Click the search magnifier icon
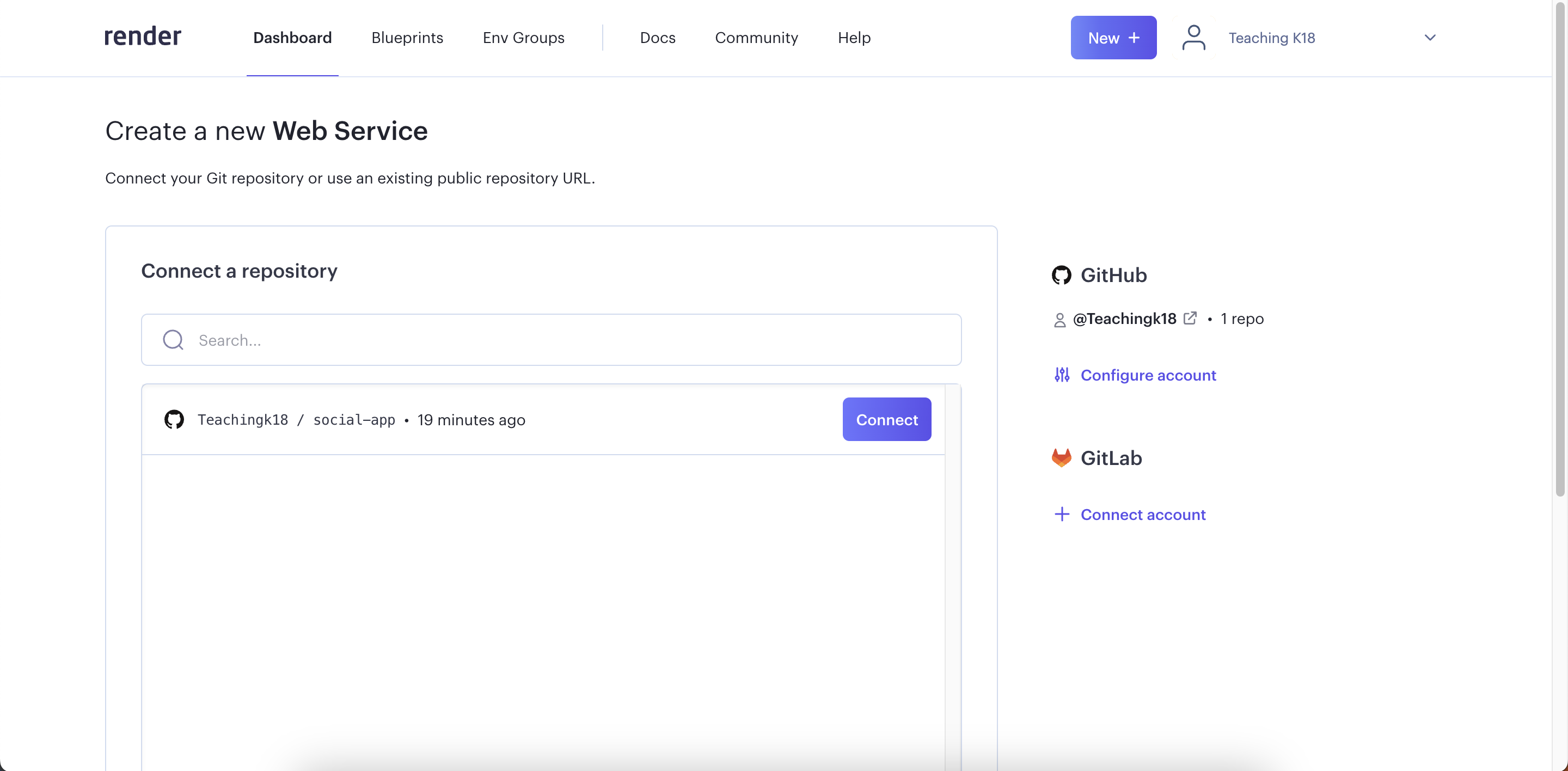 [x=174, y=340]
